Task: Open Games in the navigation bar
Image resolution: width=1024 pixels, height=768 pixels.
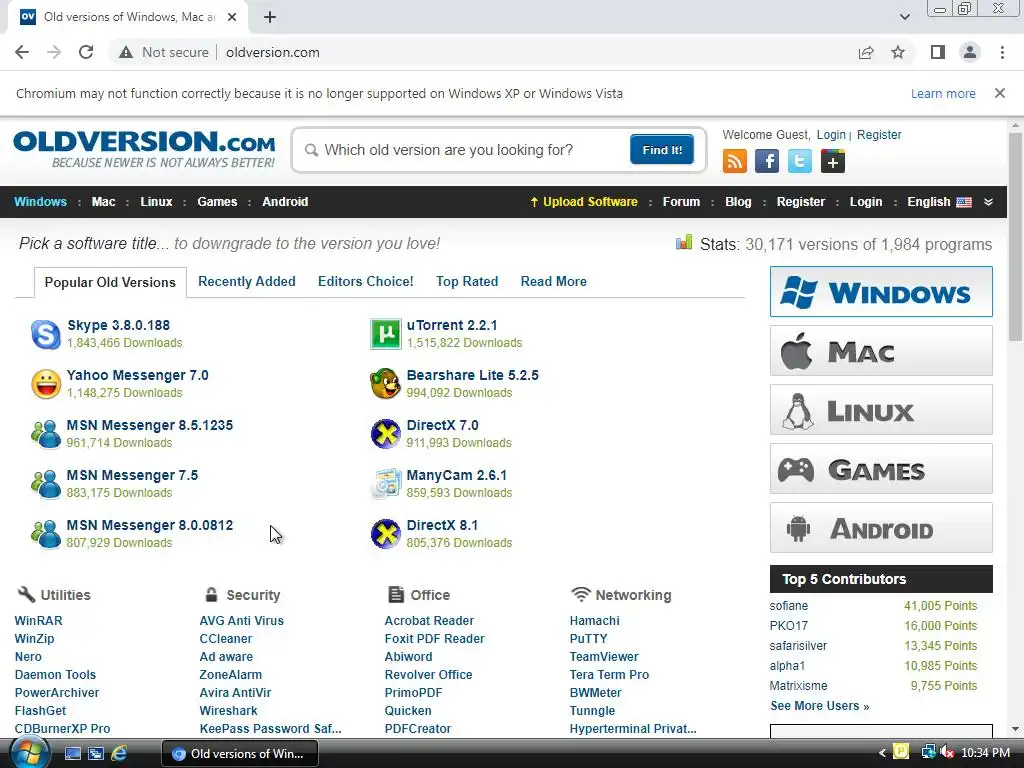Action: pos(217,202)
